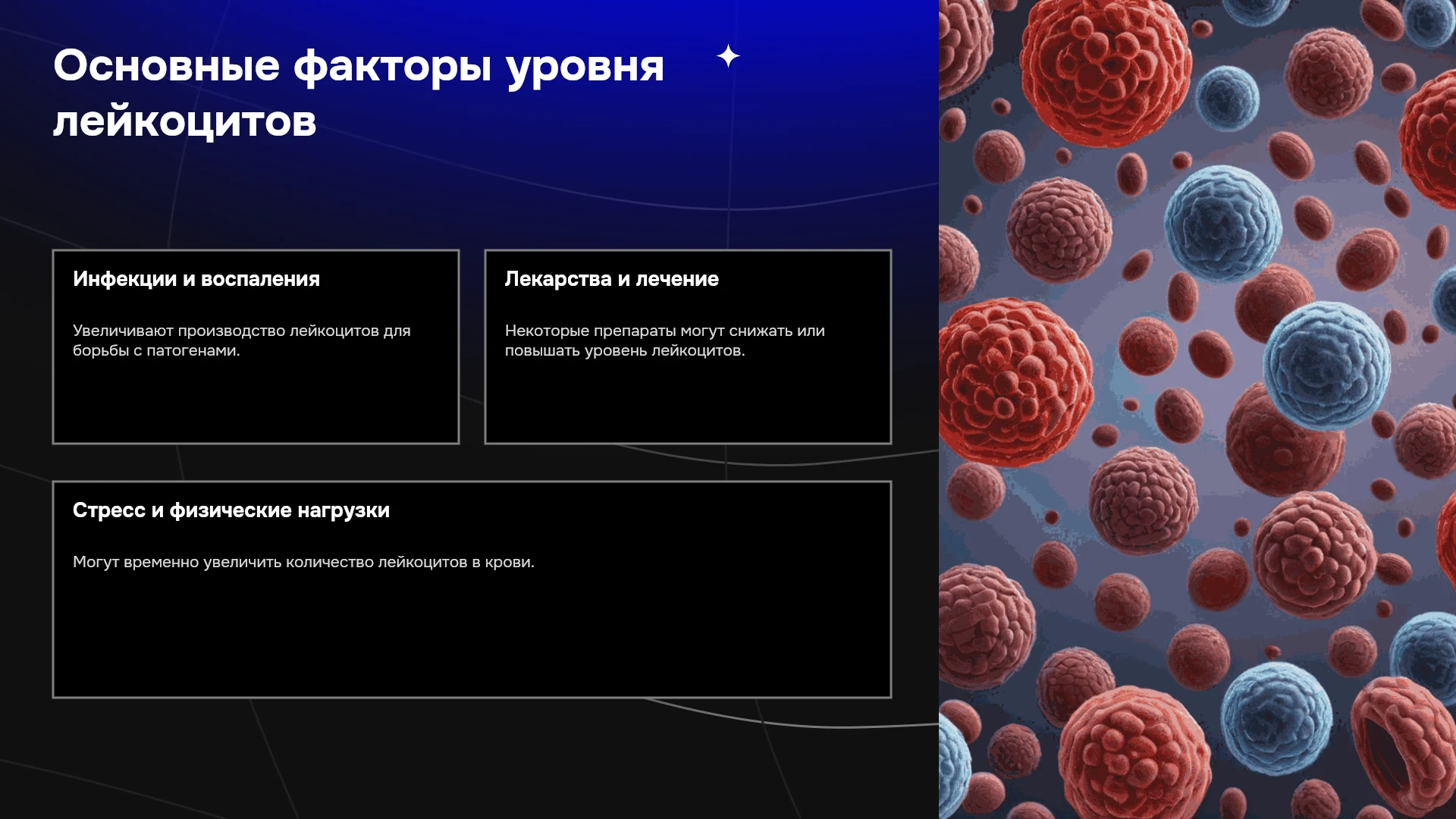Select the 'Инфекции и воспаления' card heading
Viewport: 1456px width, 819px height.
pyautogui.click(x=196, y=279)
